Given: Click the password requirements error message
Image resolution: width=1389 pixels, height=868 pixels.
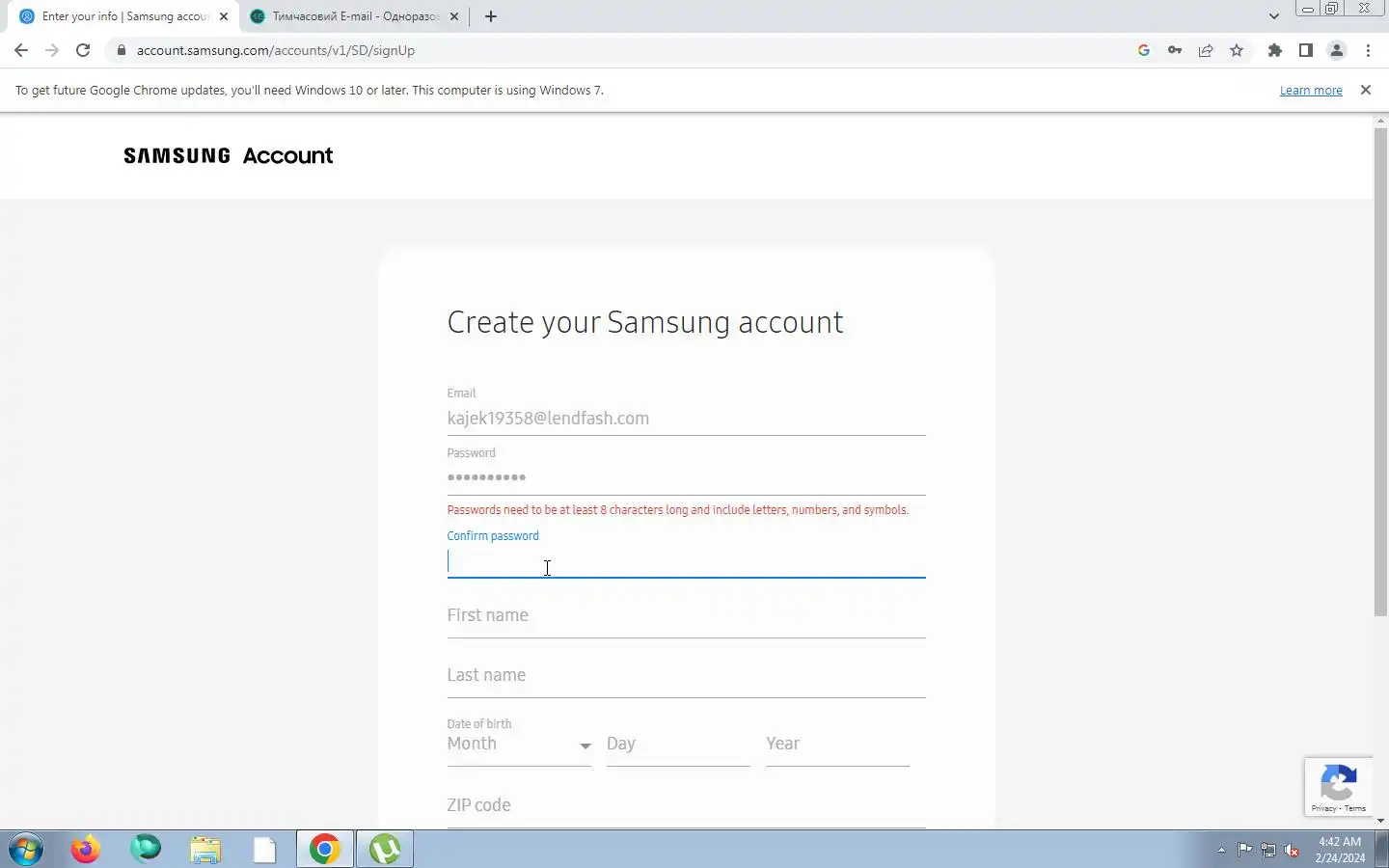Looking at the screenshot, I should [x=678, y=510].
